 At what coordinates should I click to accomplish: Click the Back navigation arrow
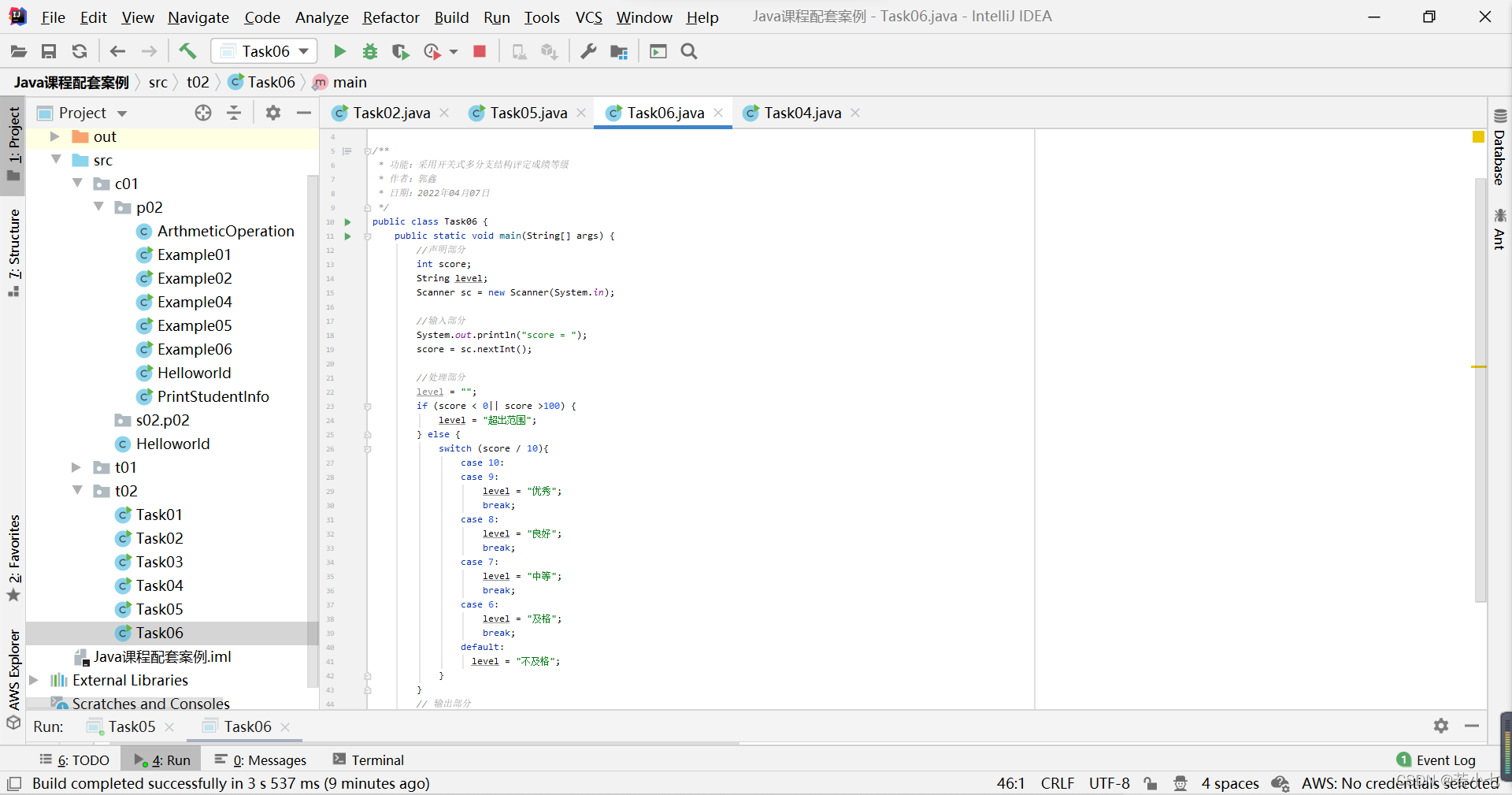[x=117, y=52]
